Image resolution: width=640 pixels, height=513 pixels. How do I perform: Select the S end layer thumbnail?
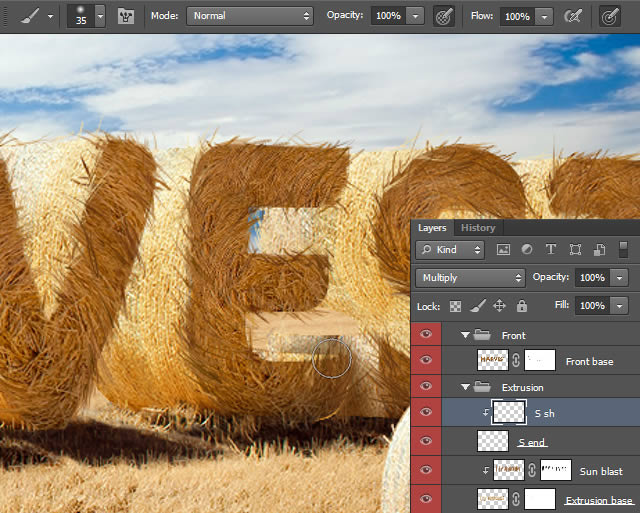(493, 441)
